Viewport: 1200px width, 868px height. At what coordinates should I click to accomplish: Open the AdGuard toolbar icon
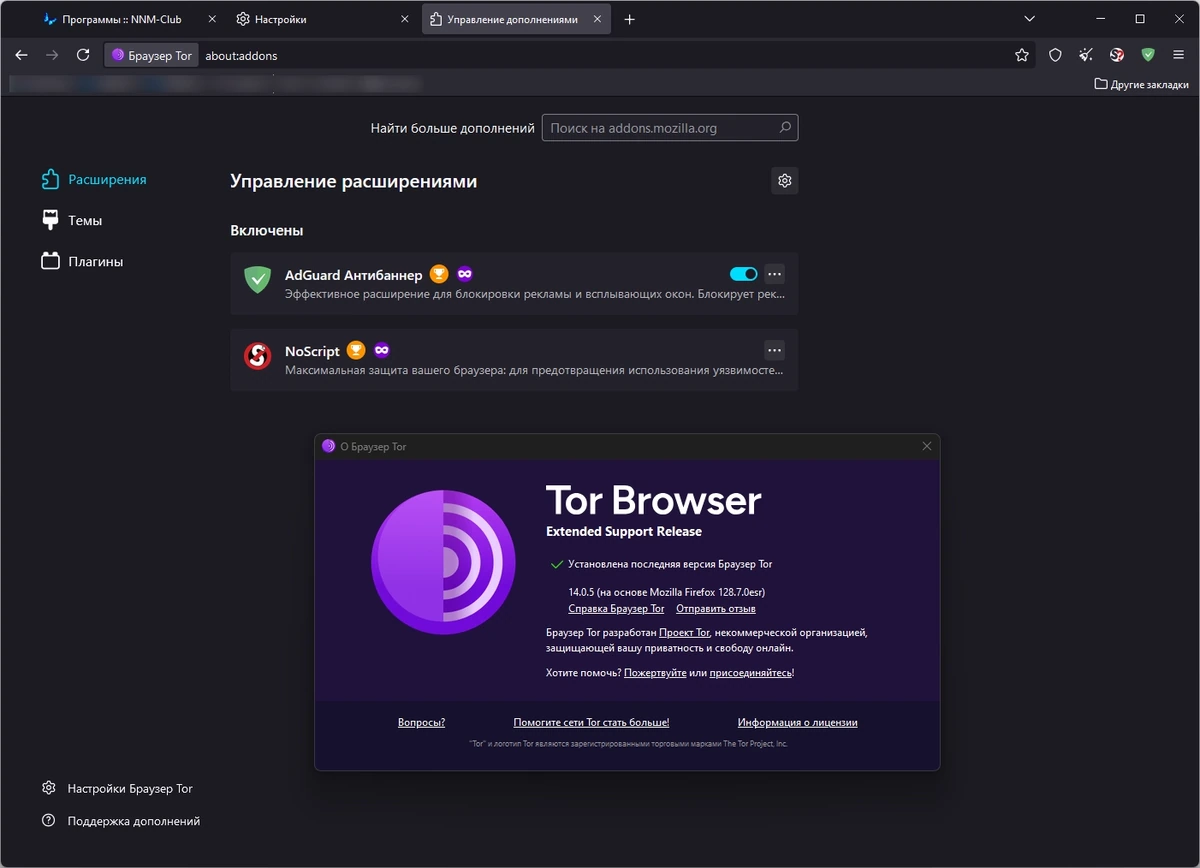1148,55
